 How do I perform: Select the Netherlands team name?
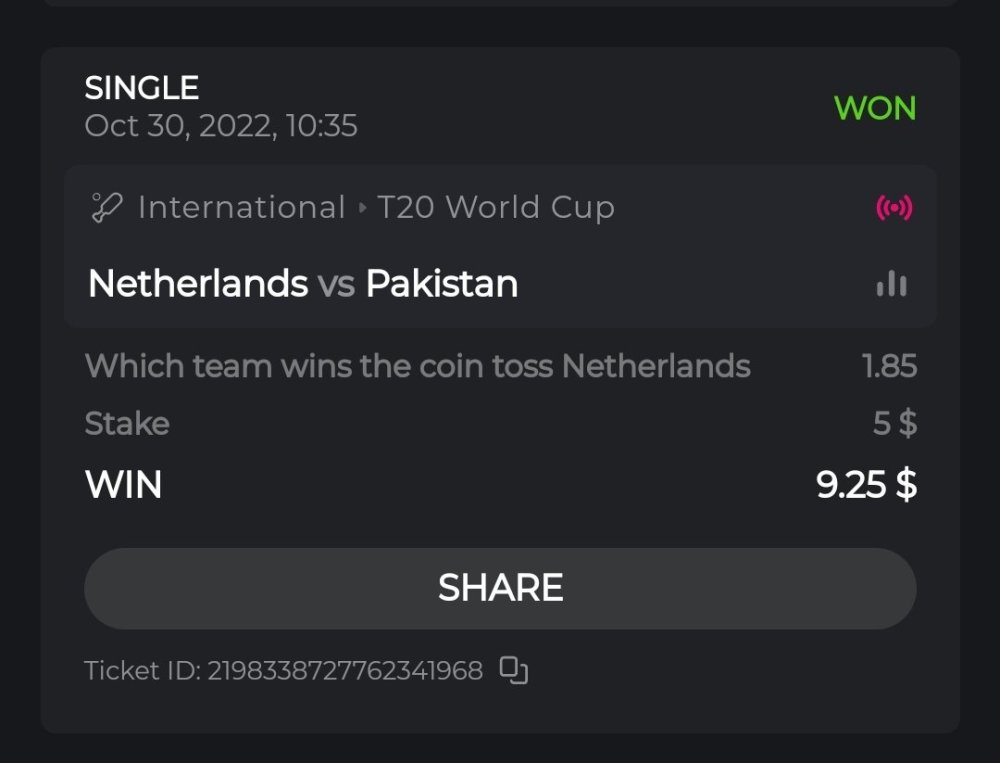coord(198,284)
